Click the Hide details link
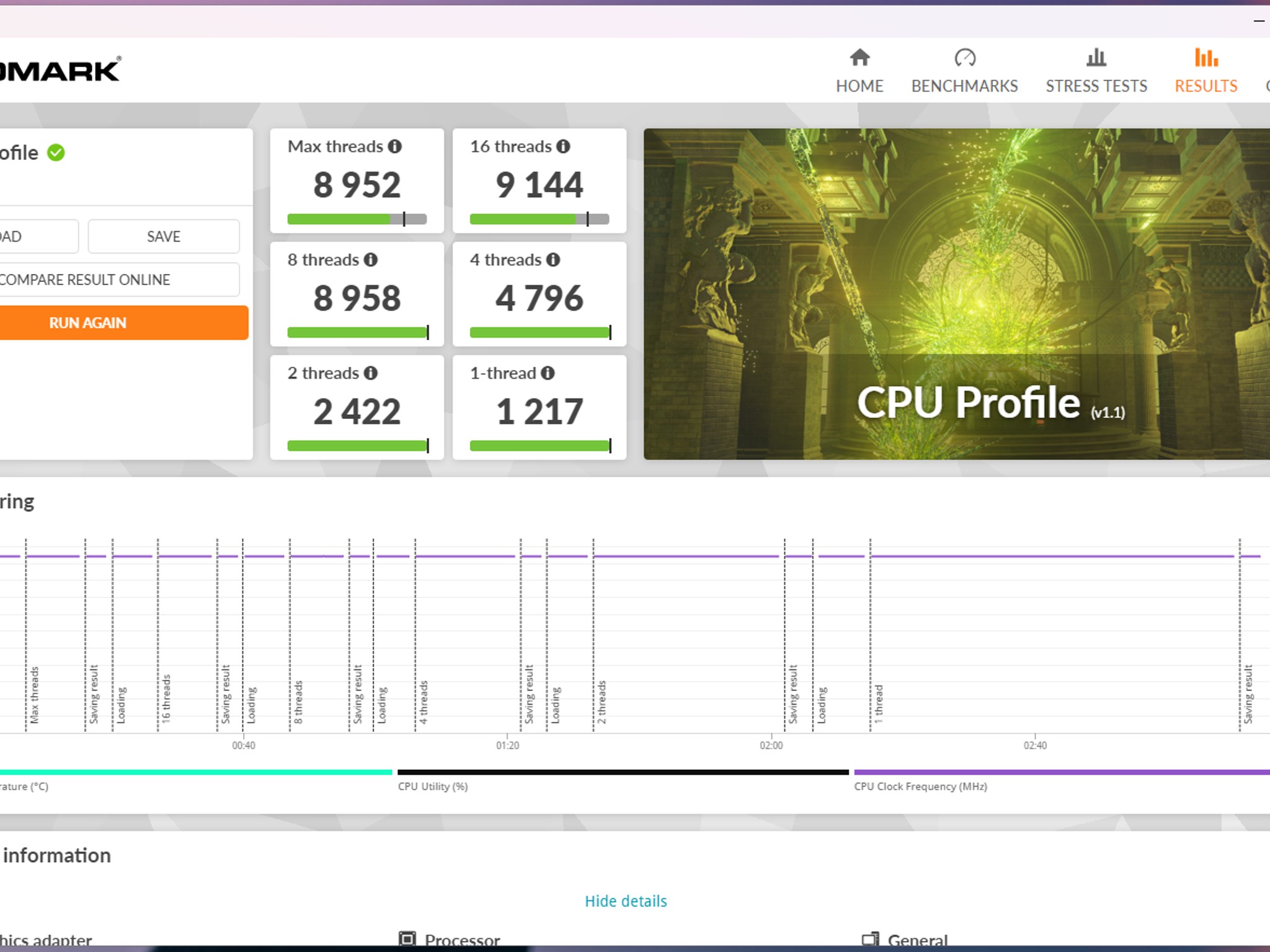Viewport: 1270px width, 952px height. pyautogui.click(x=626, y=901)
